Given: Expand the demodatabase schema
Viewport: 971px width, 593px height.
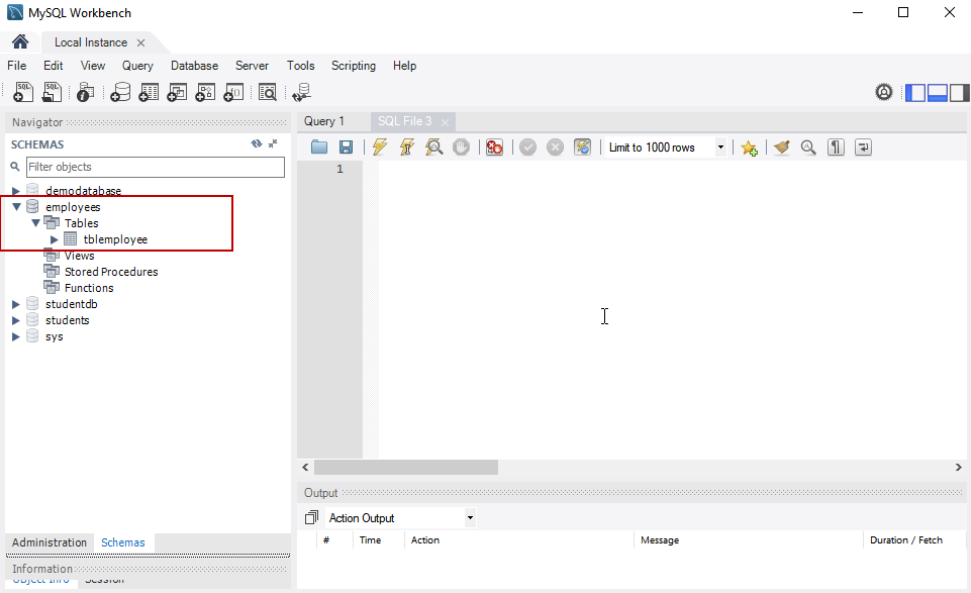Looking at the screenshot, I should (15, 190).
